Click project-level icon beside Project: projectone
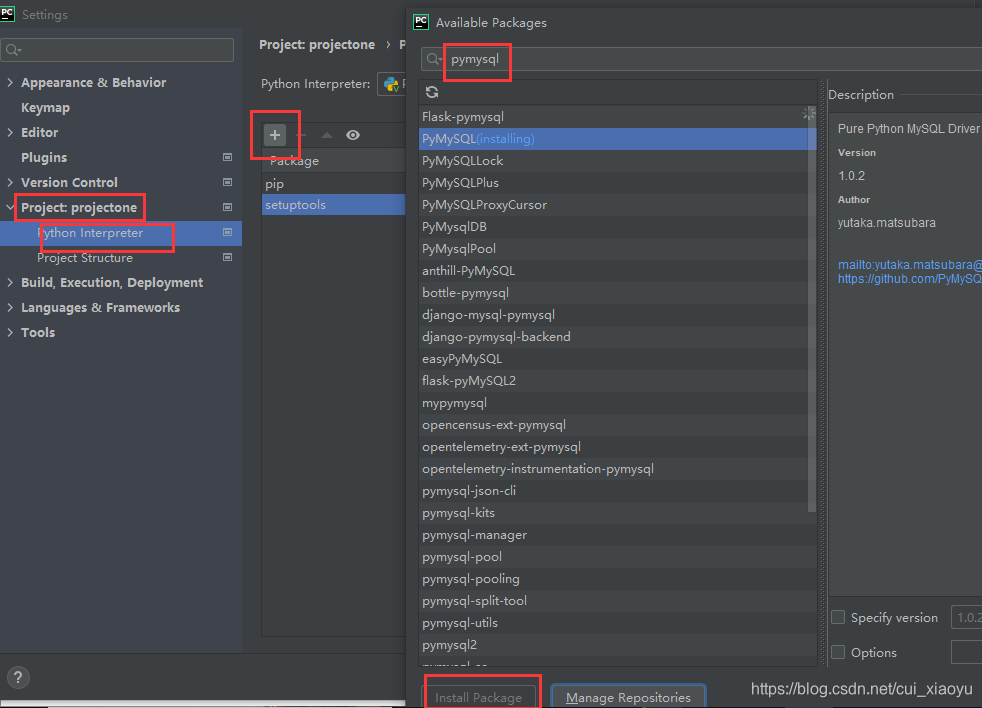Viewport: 982px width, 708px height. (x=227, y=207)
